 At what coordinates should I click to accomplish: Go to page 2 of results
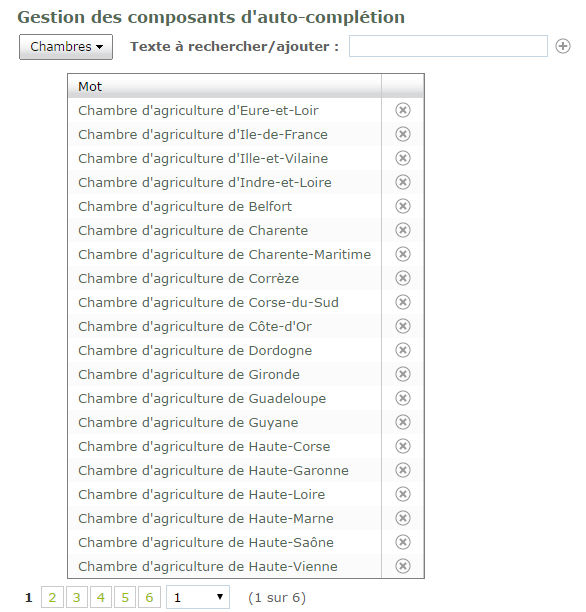point(52,597)
